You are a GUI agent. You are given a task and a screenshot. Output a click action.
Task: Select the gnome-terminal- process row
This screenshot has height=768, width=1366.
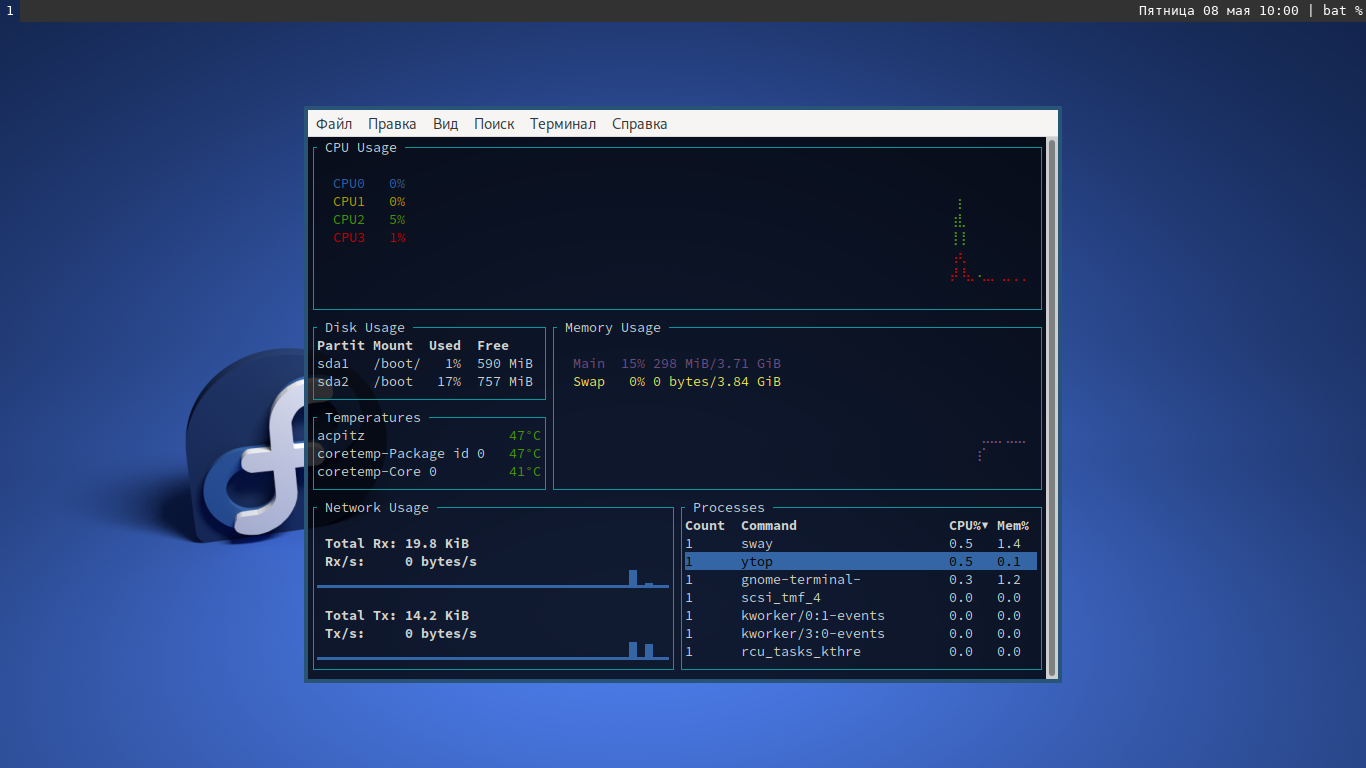[860, 579]
